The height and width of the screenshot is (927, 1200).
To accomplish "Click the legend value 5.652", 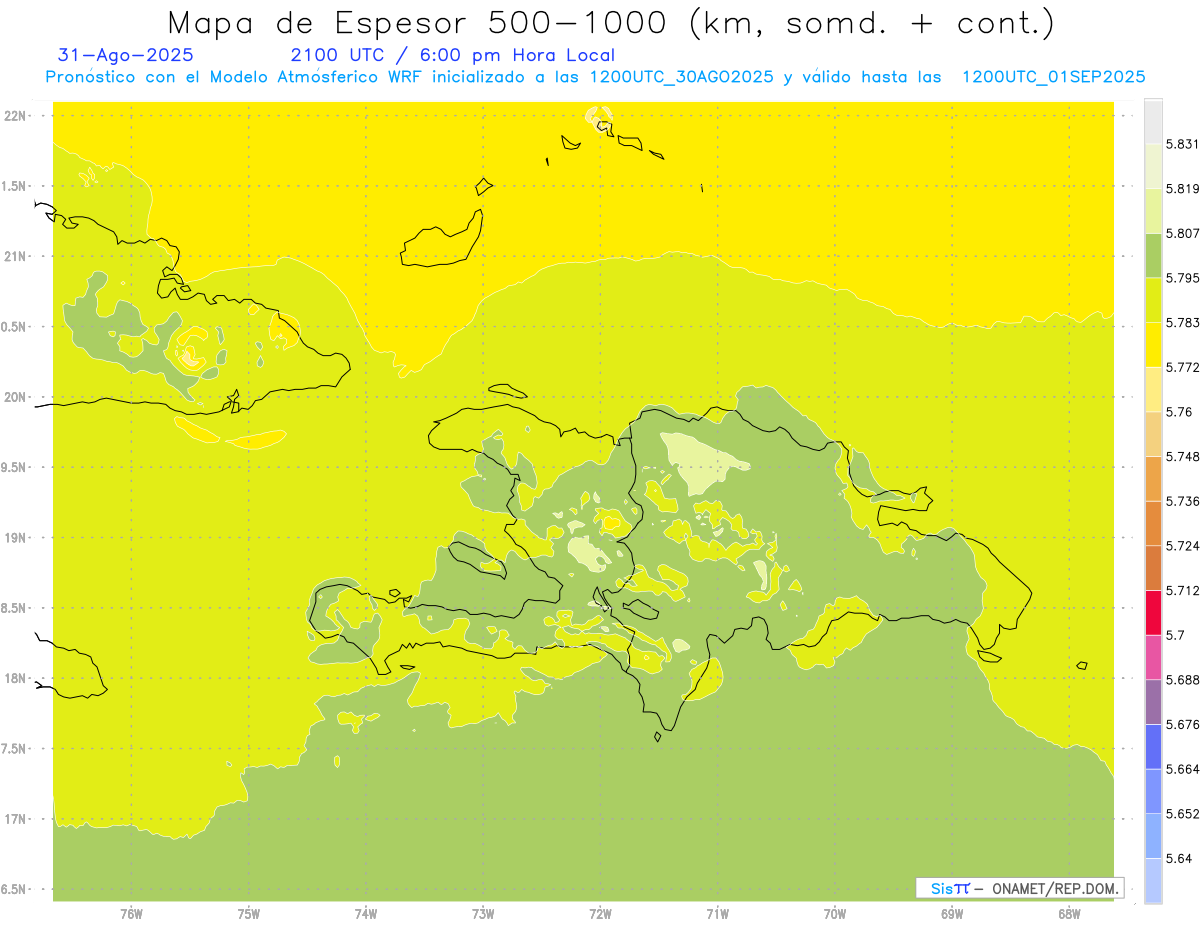I will tap(1184, 814).
